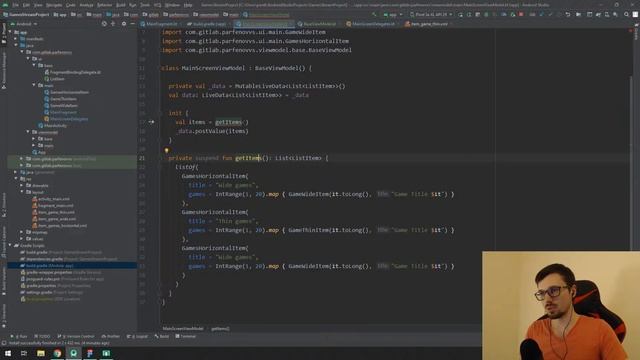This screenshot has height=360, width=640.
Task: Switch to build.gradle (app) editor tab
Action: coord(209,24)
